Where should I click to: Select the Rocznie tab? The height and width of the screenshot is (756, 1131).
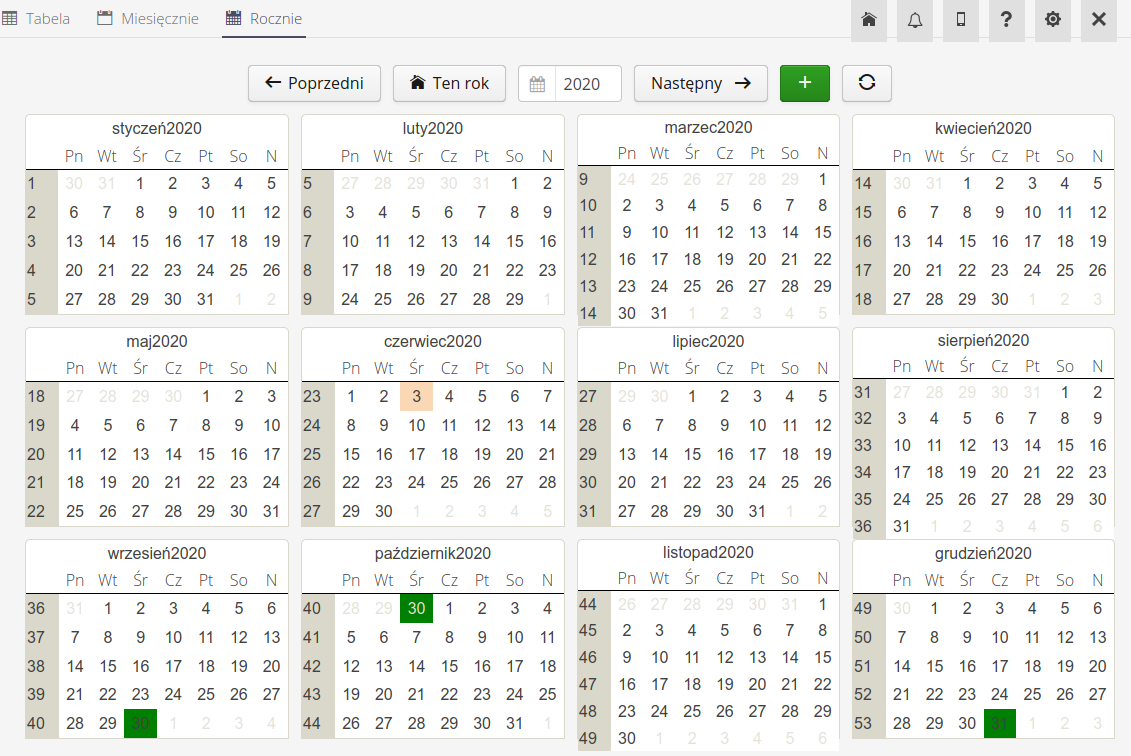264,19
